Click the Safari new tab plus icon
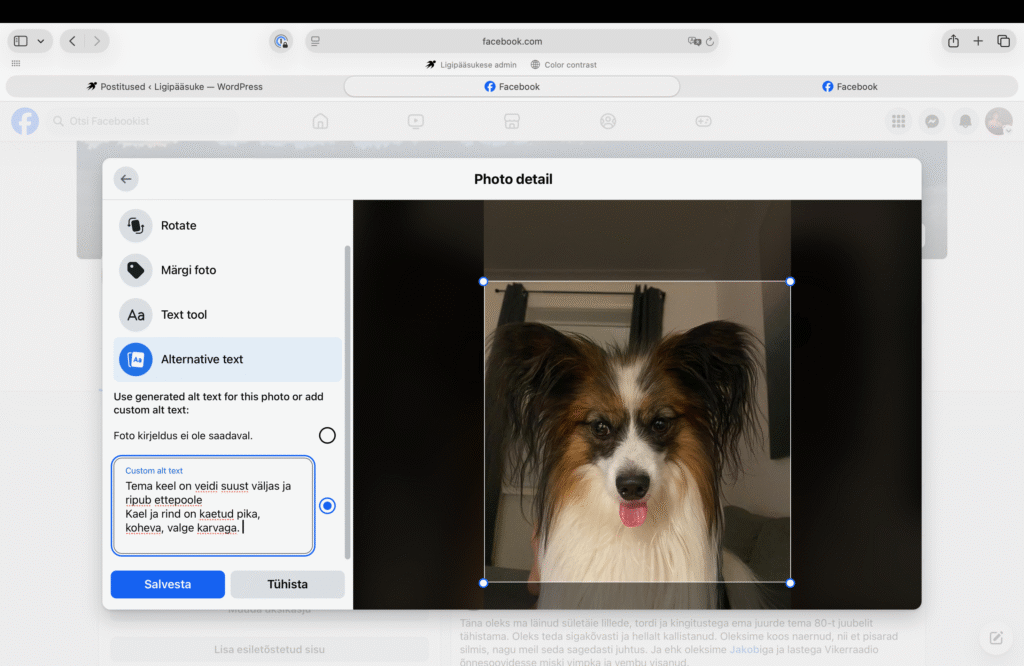This screenshot has width=1024, height=666. [x=978, y=41]
